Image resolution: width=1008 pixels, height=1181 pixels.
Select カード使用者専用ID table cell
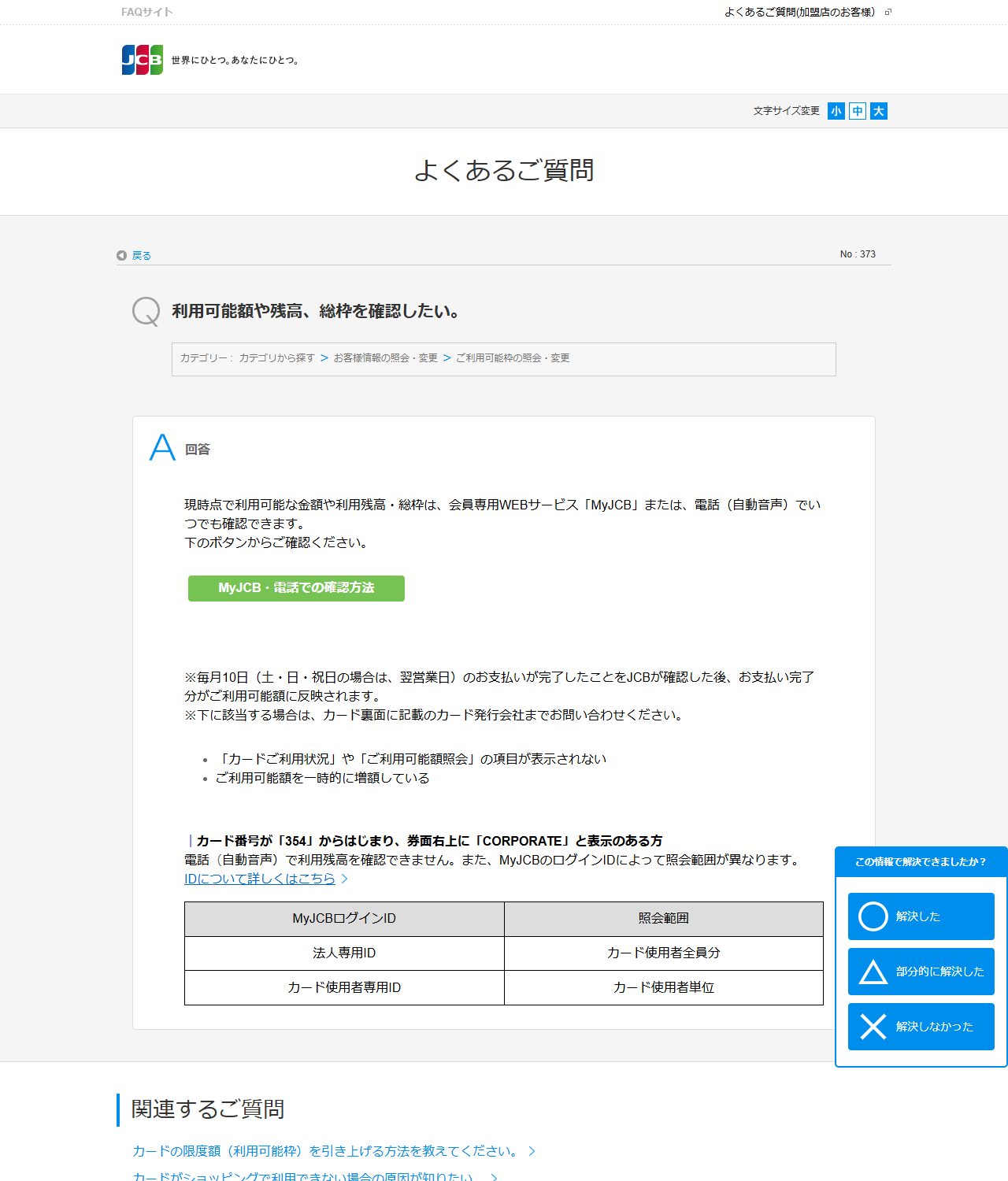click(x=344, y=987)
